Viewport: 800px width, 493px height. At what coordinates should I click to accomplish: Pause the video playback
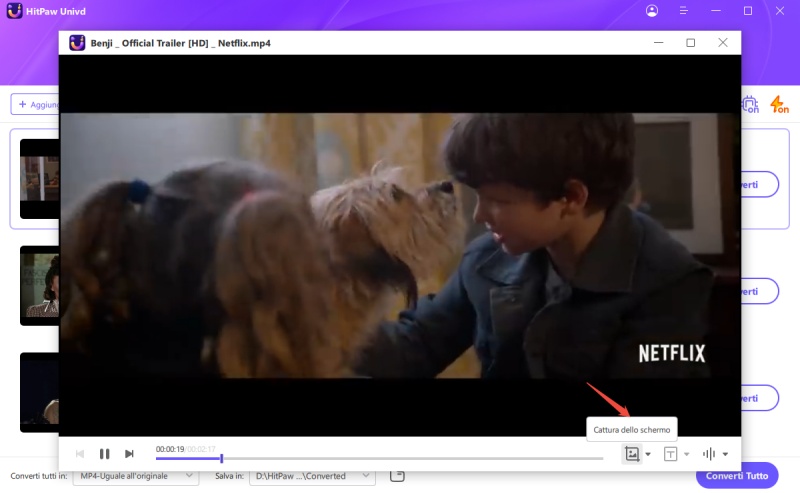coord(105,454)
